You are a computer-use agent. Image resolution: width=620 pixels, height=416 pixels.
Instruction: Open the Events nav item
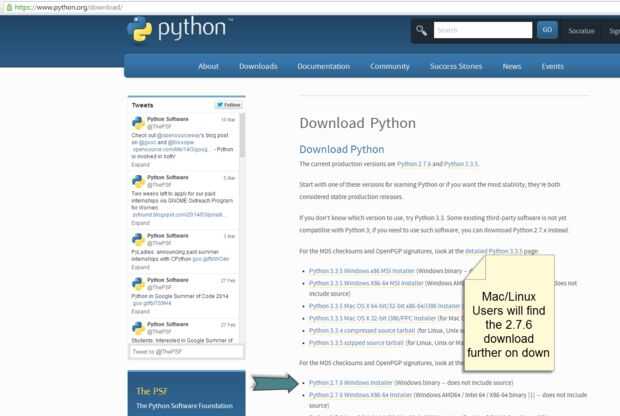click(553, 66)
